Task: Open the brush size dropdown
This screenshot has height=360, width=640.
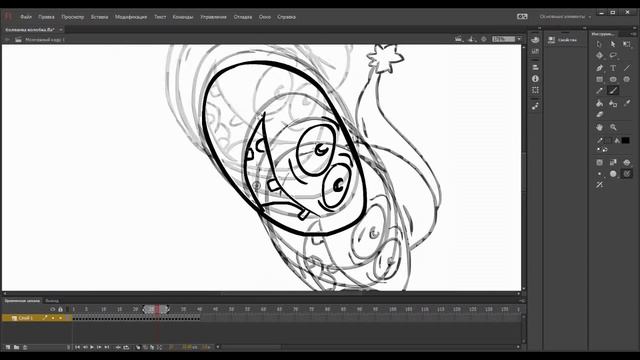Action: (x=599, y=174)
